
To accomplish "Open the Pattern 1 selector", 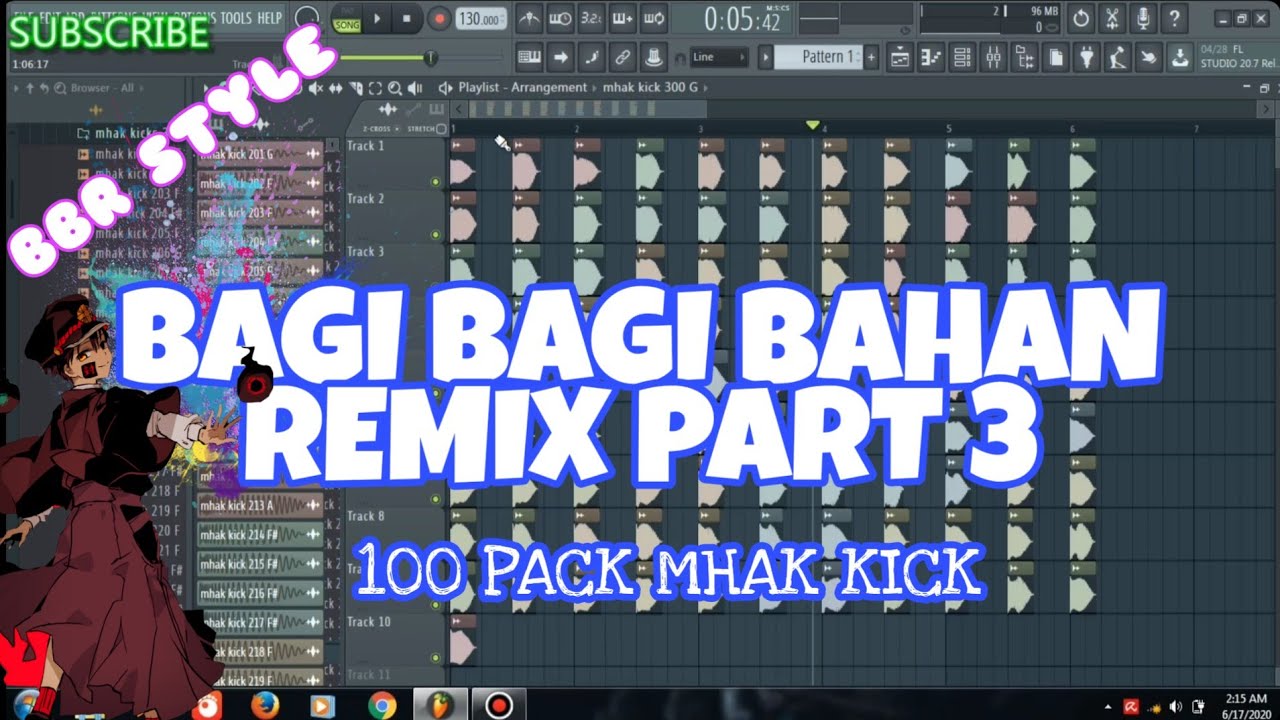I will [819, 57].
